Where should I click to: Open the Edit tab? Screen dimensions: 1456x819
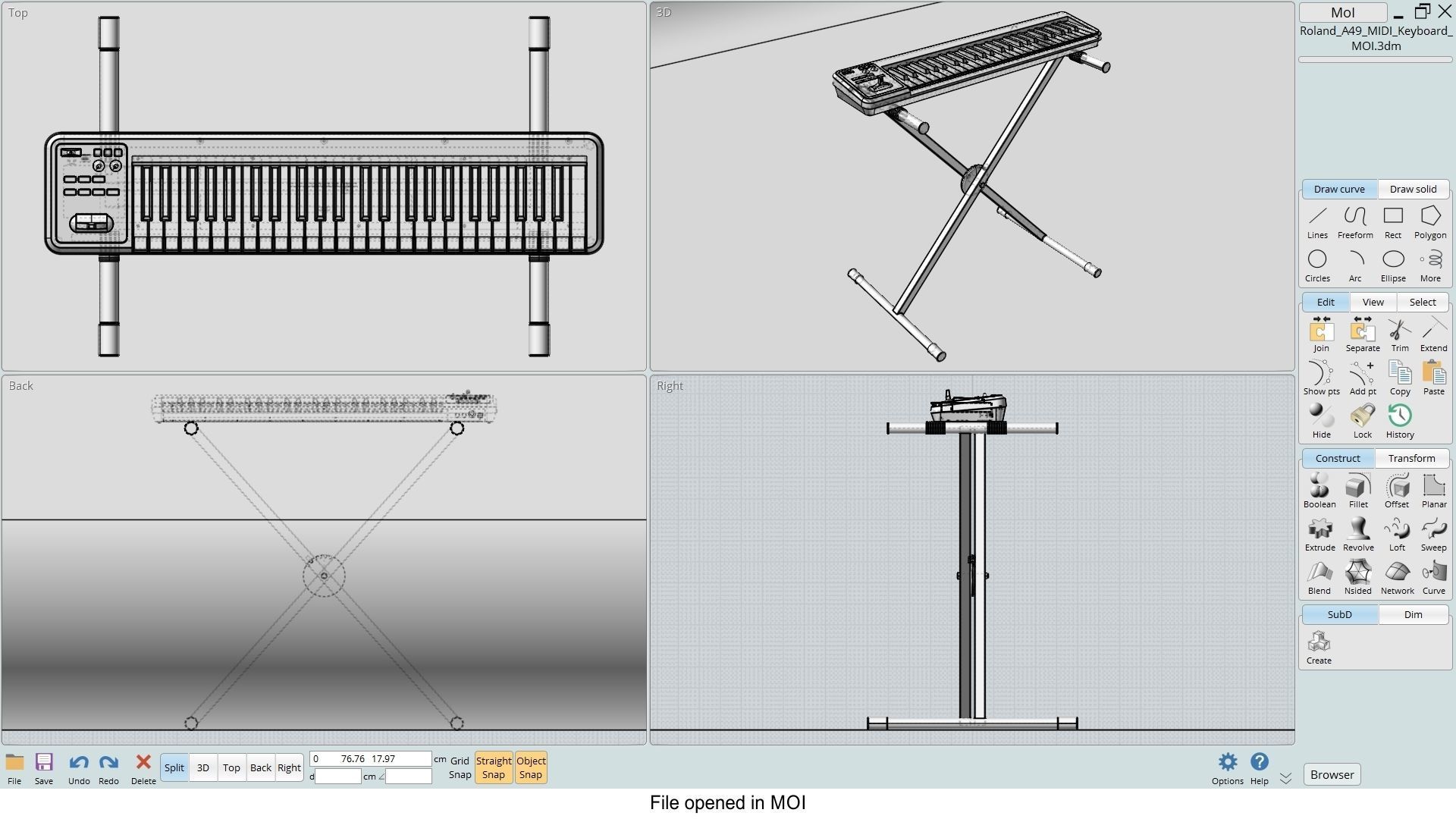pos(1326,302)
